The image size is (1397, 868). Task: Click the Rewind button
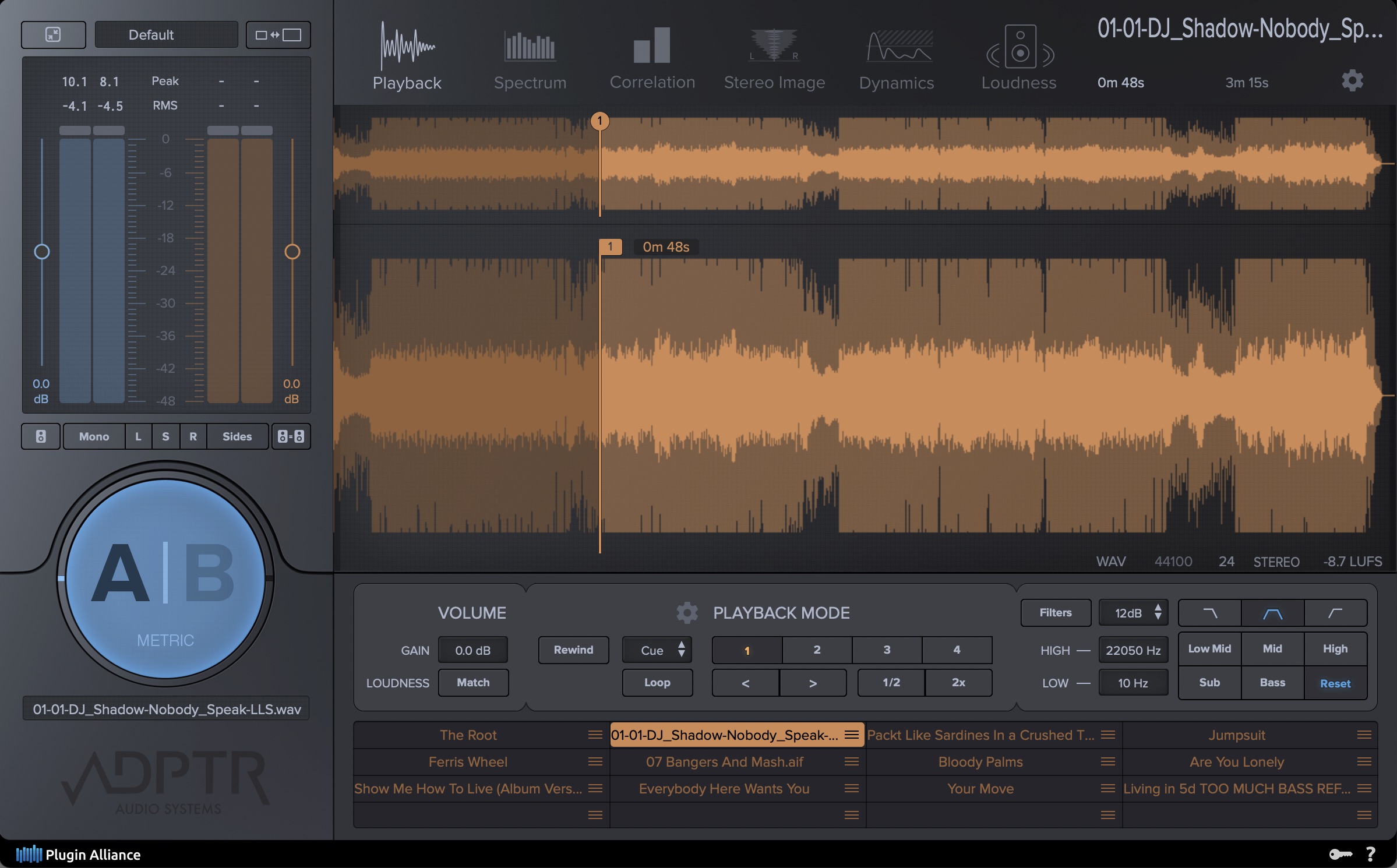(x=573, y=650)
